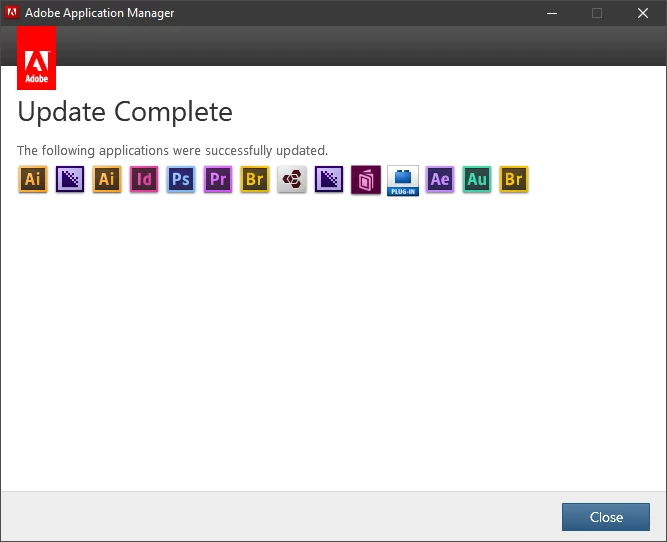Minimize the Adobe Application Manager window
This screenshot has width=667, height=542.
coord(552,13)
